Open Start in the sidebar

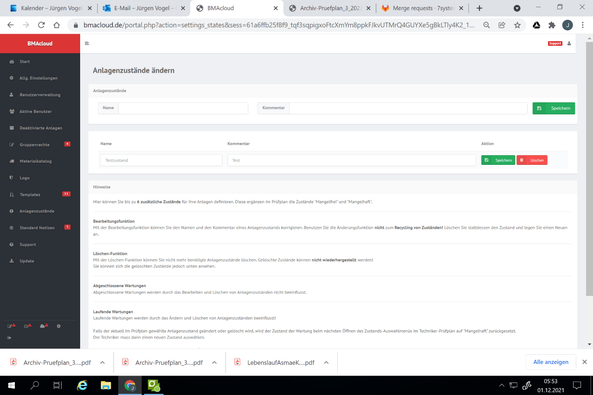click(x=25, y=61)
